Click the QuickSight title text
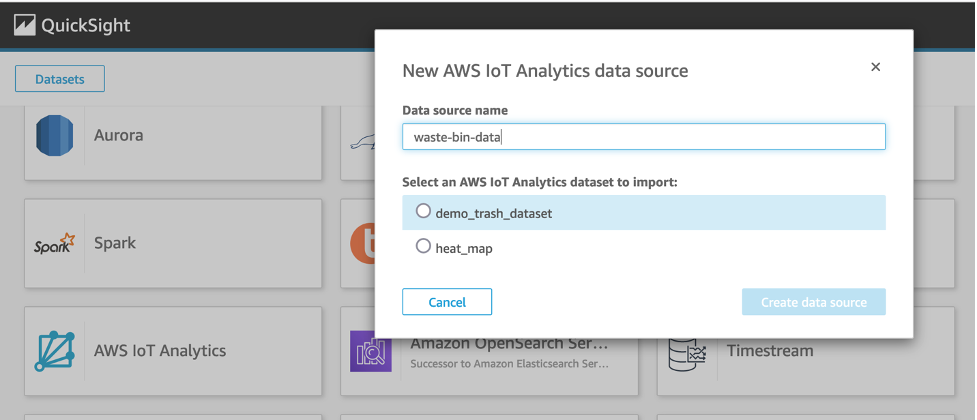 (x=86, y=25)
